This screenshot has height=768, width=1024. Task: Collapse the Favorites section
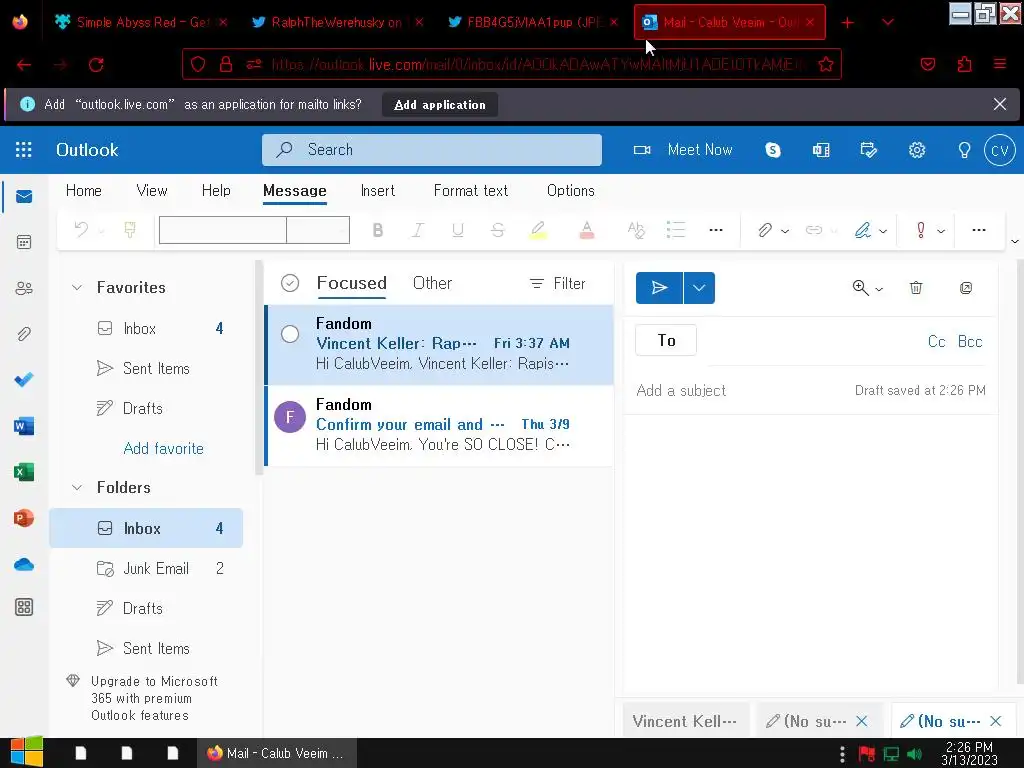point(77,287)
